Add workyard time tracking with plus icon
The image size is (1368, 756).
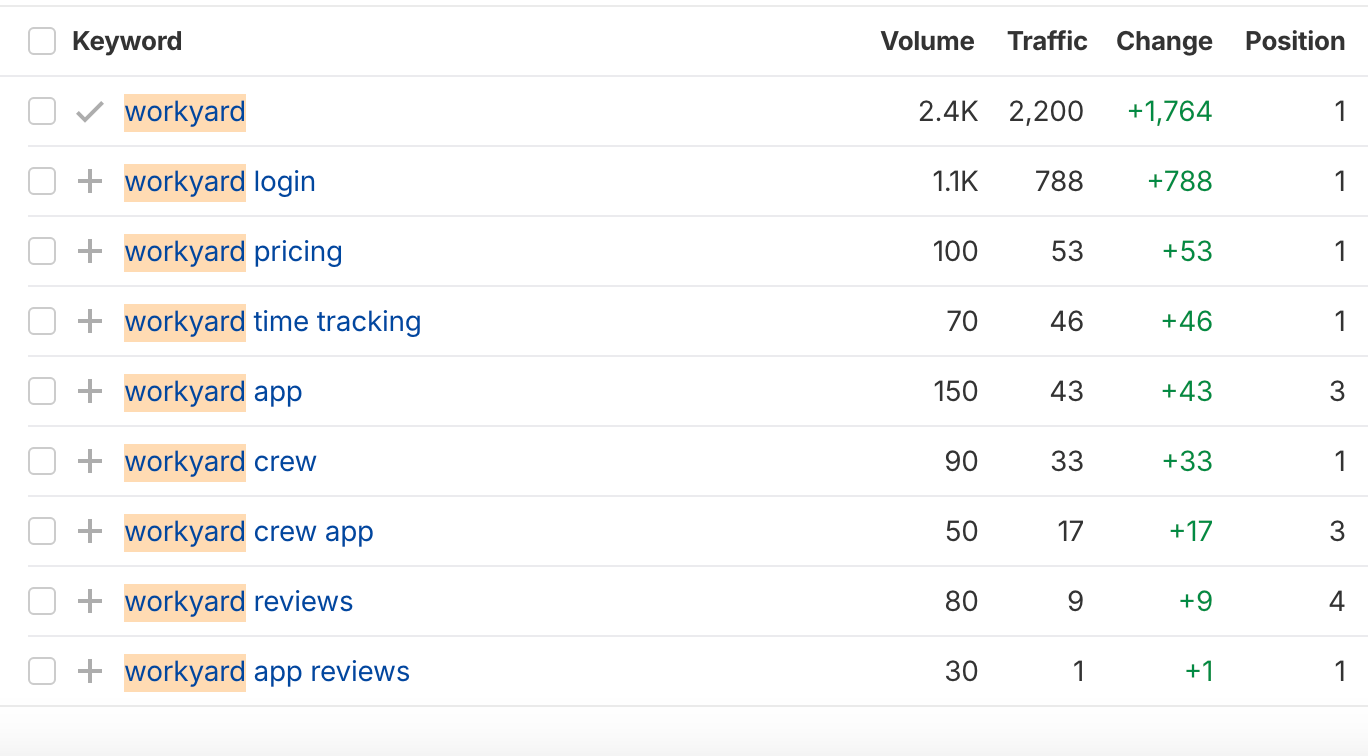(x=90, y=322)
